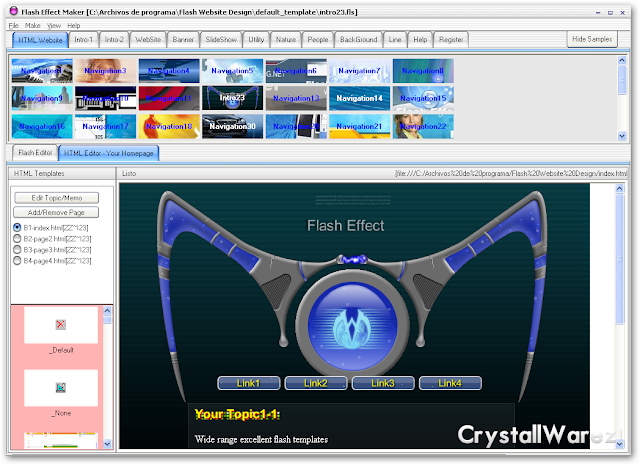Choose the _Default HTML template icon
Viewport: 640px width, 465px height.
click(61, 325)
